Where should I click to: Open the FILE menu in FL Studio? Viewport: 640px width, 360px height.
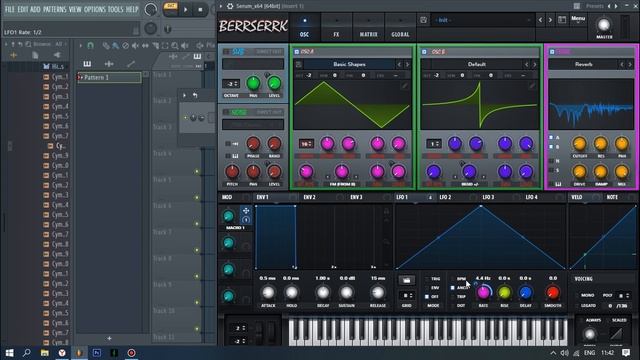pos(9,9)
